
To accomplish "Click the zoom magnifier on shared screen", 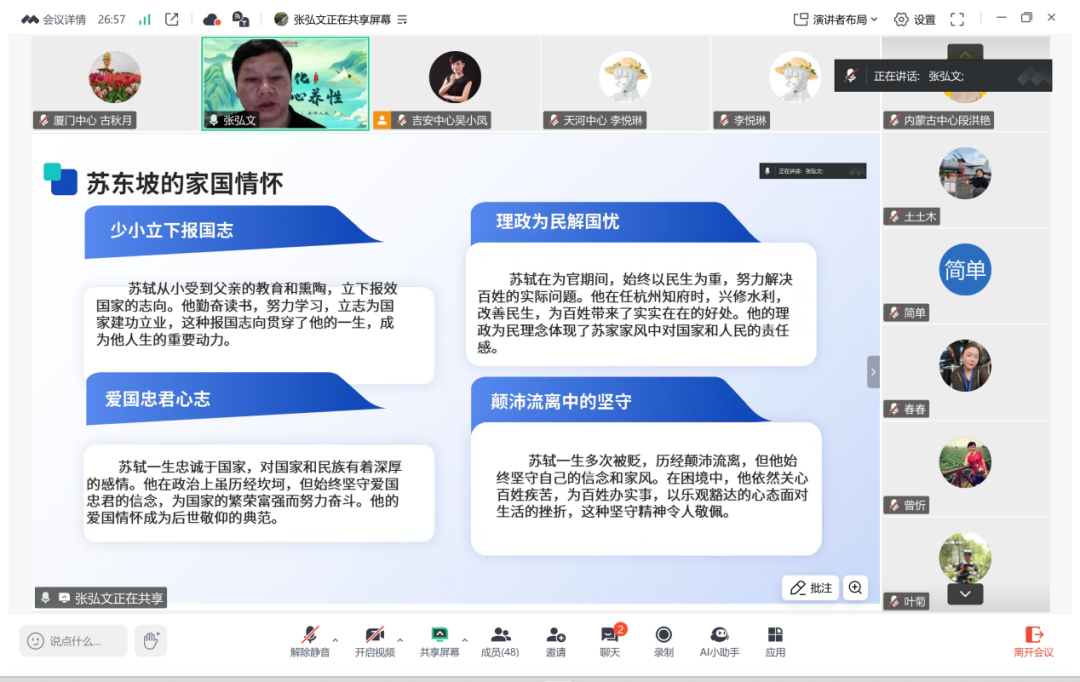I will pos(855,588).
